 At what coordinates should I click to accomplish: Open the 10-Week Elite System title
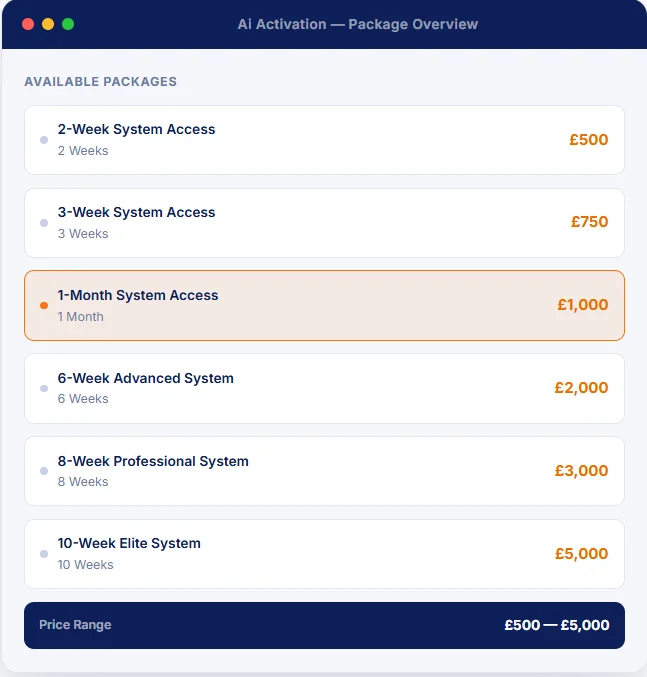129,543
